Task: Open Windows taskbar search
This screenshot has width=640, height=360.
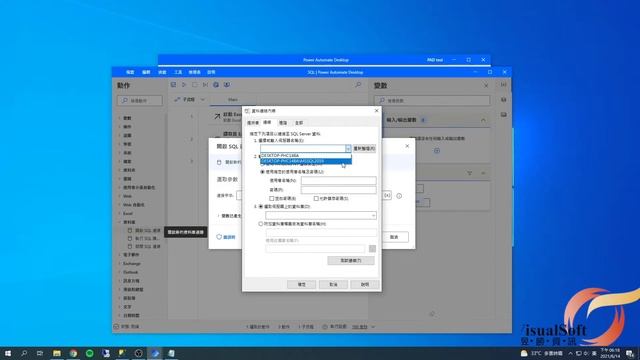Action: tap(24, 353)
